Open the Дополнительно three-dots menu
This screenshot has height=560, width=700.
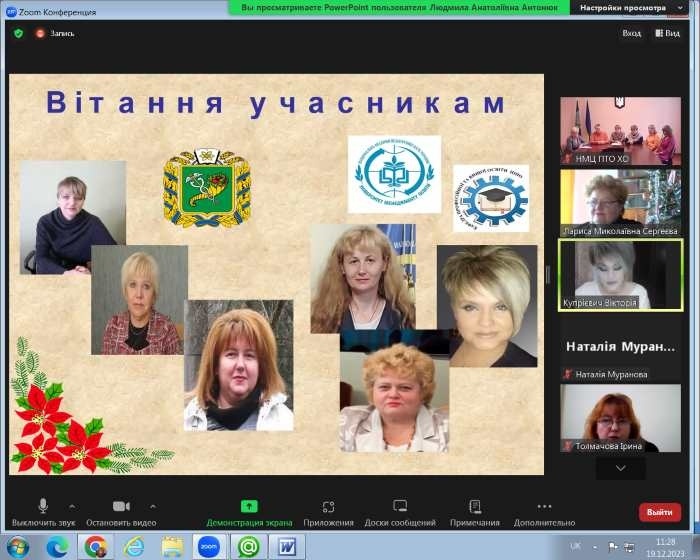point(544,506)
